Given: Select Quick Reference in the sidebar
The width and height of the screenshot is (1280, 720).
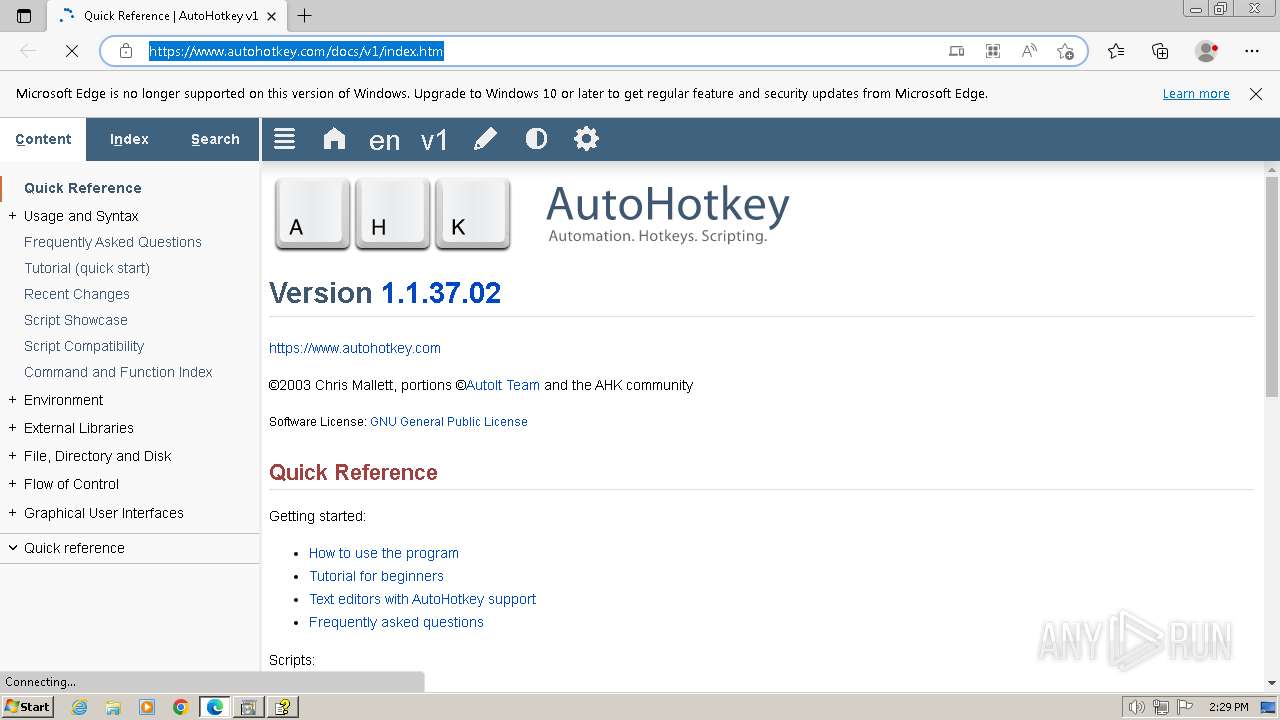Looking at the screenshot, I should point(83,188).
